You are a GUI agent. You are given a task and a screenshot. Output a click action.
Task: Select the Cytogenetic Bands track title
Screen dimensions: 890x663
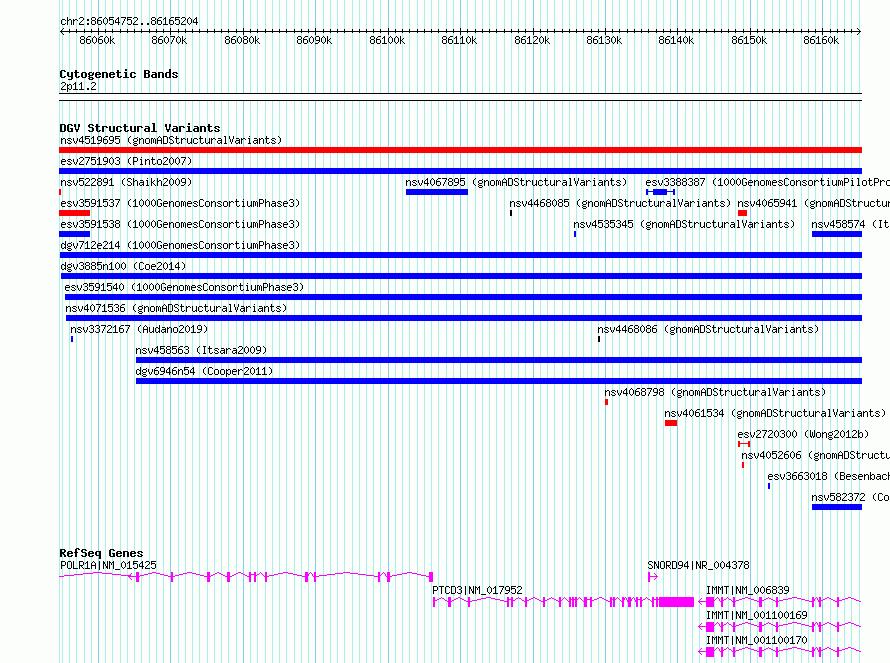119,74
